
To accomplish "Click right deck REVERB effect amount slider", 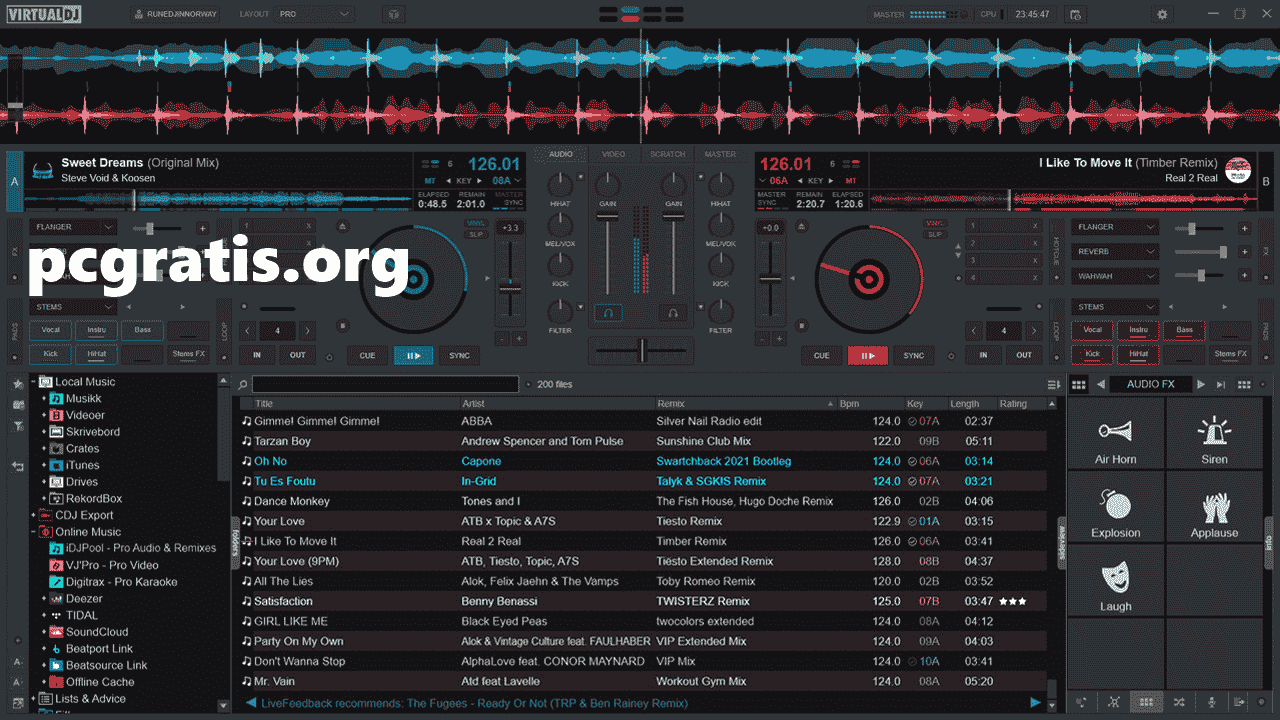I will pos(1199,252).
